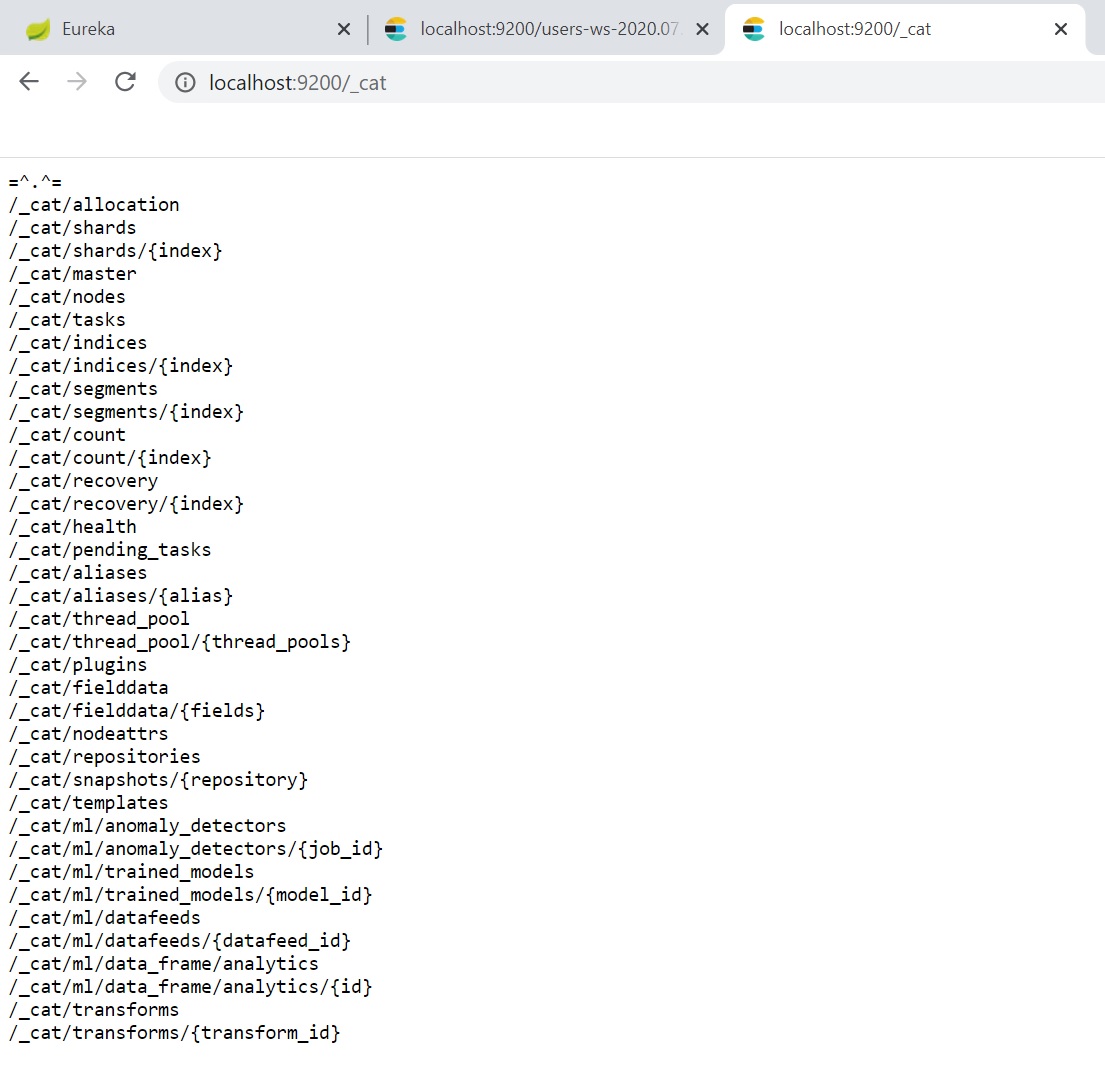Click the Elasticsearch favicon on the _cat tab
1105x1071 pixels.
(754, 30)
